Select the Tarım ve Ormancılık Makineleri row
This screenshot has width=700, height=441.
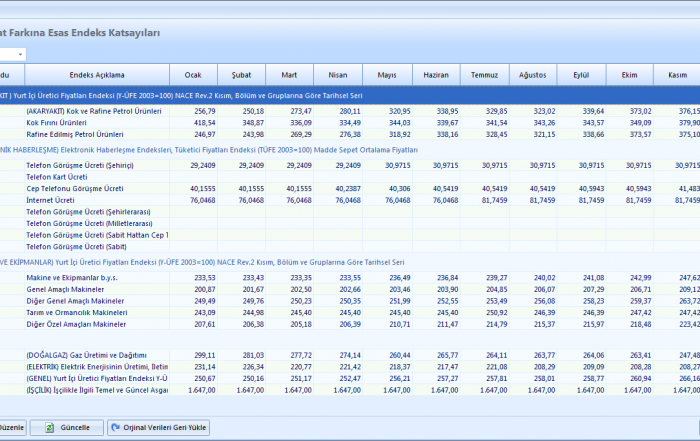coord(75,313)
